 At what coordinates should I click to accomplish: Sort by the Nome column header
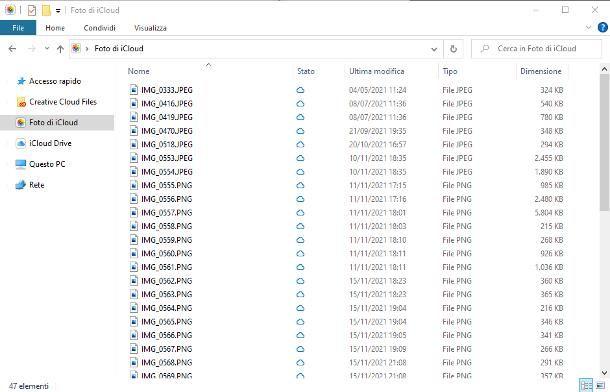pos(138,71)
